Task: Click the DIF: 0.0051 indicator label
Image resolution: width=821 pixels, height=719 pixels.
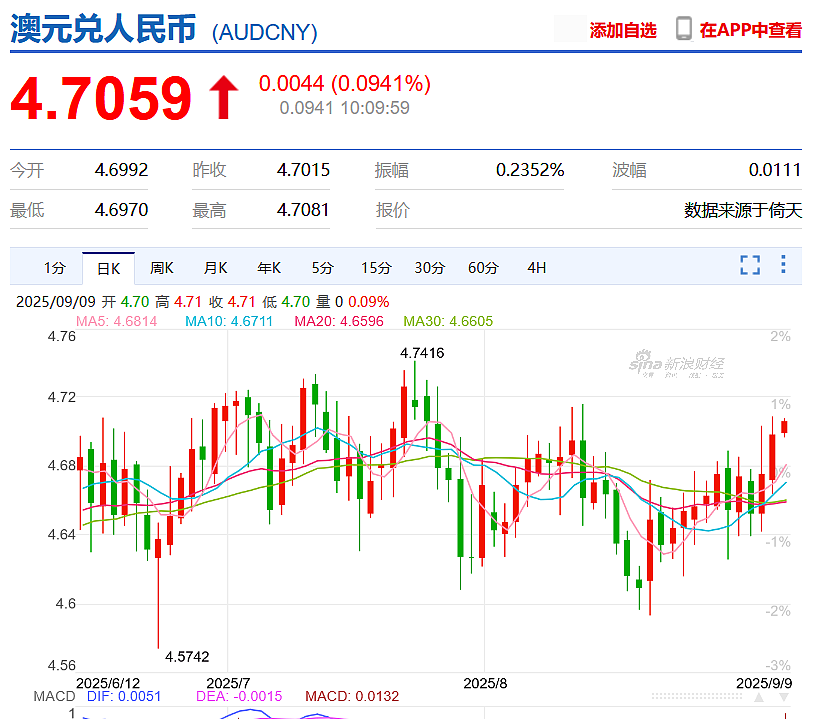Action: (x=124, y=696)
